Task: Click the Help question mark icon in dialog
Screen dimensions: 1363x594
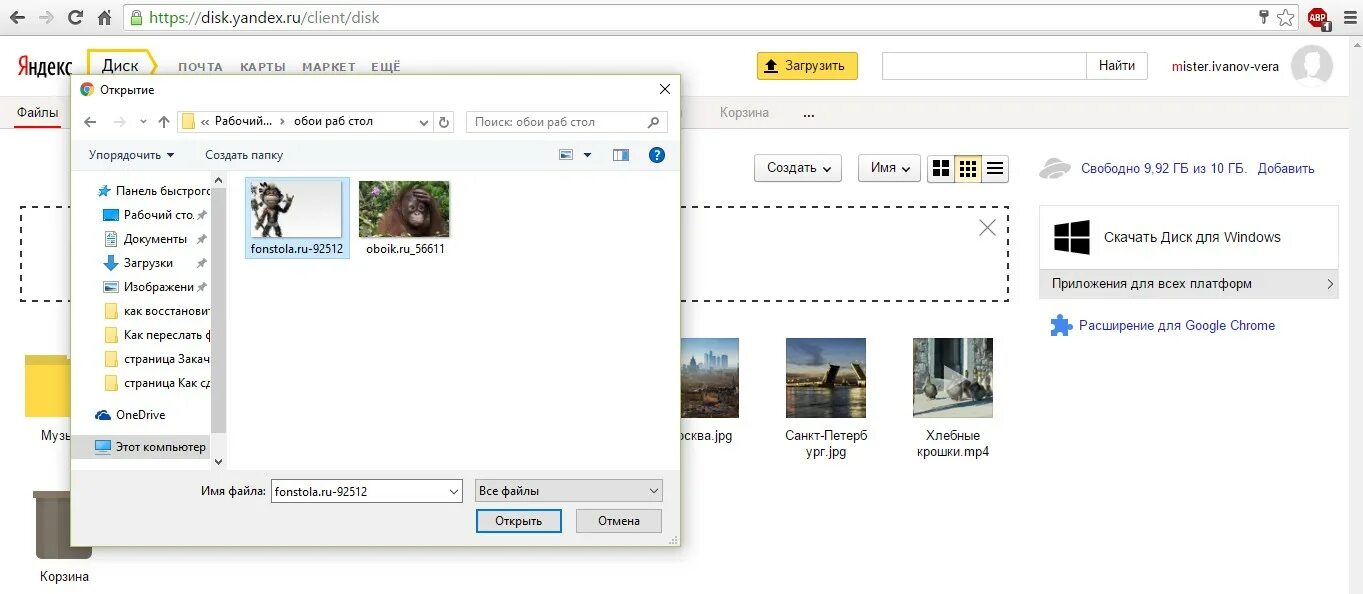Action: tap(656, 155)
